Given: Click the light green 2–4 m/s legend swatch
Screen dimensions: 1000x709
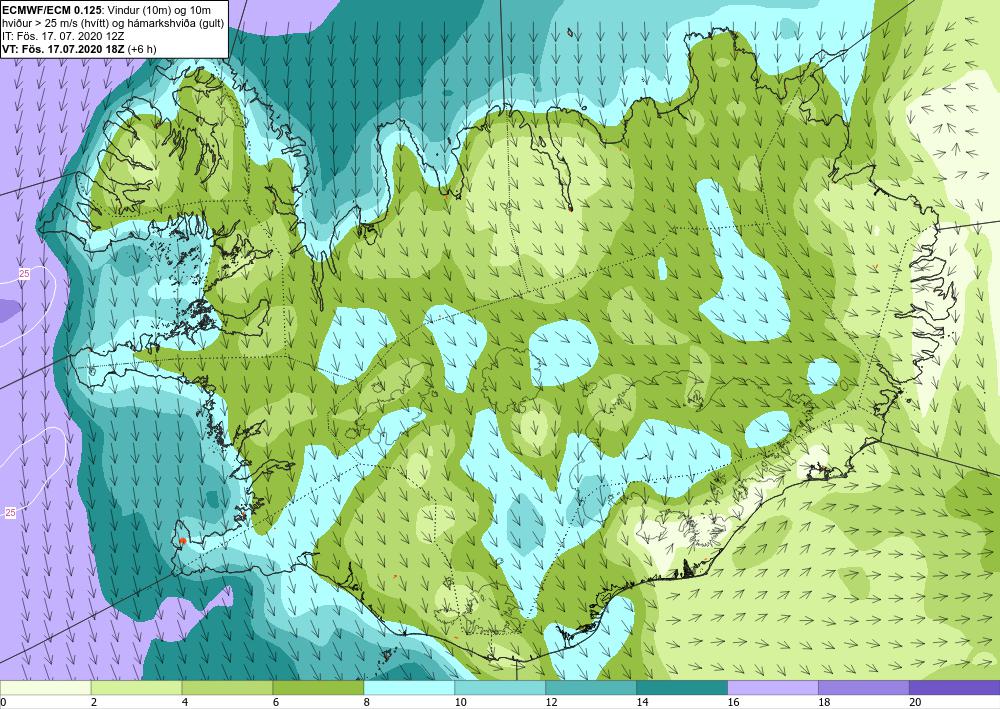Looking at the screenshot, I should 136,688.
